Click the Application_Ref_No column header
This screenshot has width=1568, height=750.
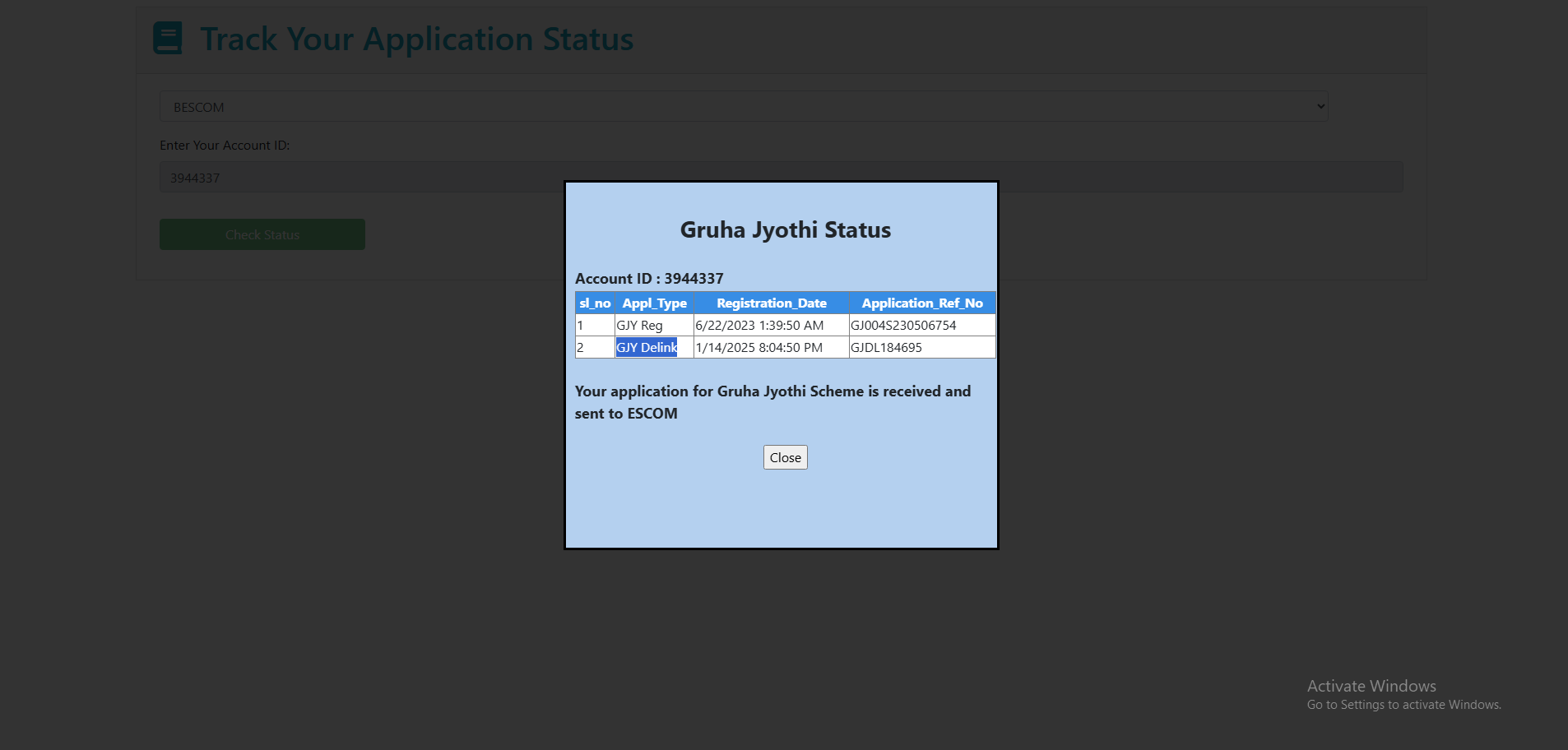pos(922,303)
